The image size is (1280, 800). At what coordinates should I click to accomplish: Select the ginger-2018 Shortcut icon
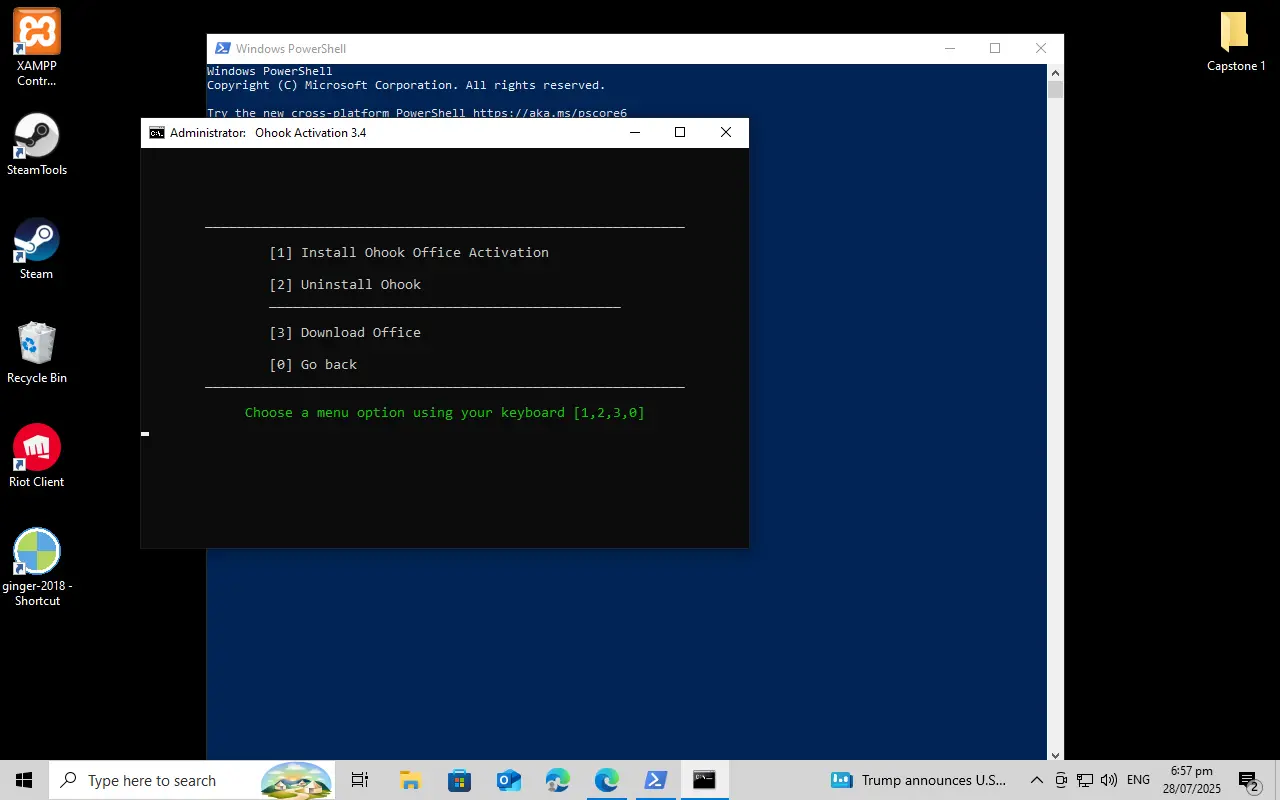coord(37,567)
